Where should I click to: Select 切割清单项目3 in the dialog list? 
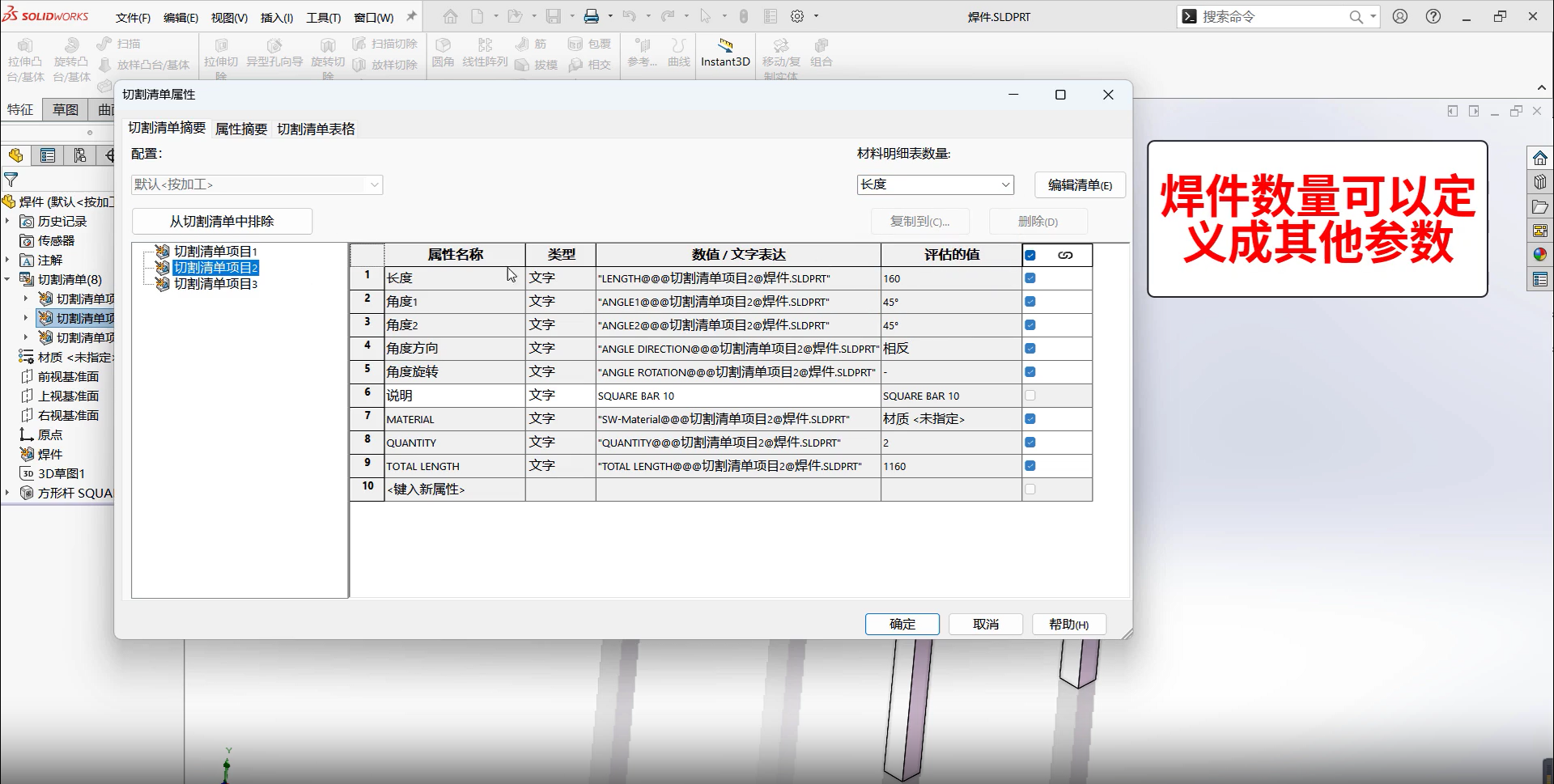tap(215, 284)
